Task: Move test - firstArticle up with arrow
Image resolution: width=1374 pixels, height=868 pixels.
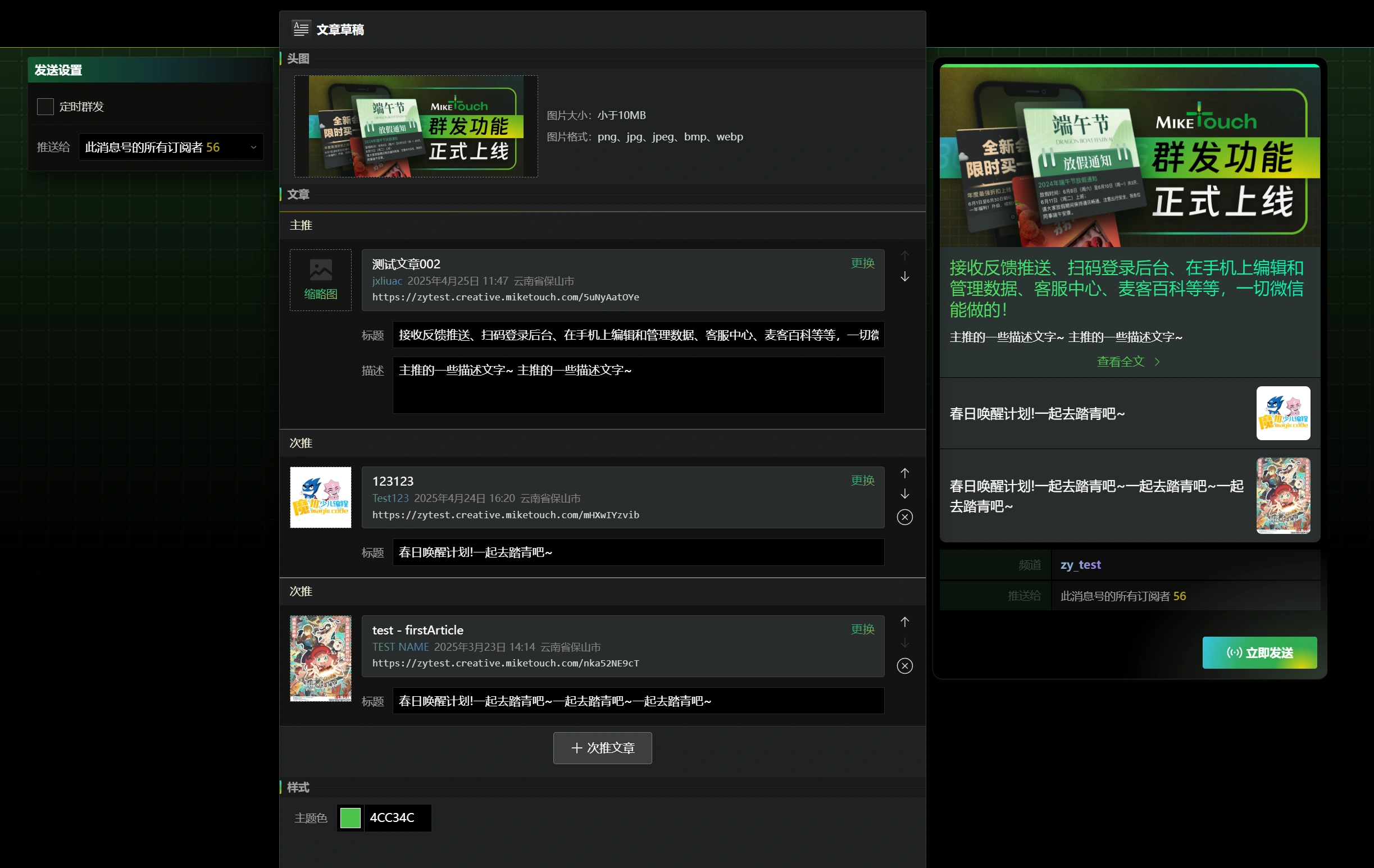Action: (904, 622)
